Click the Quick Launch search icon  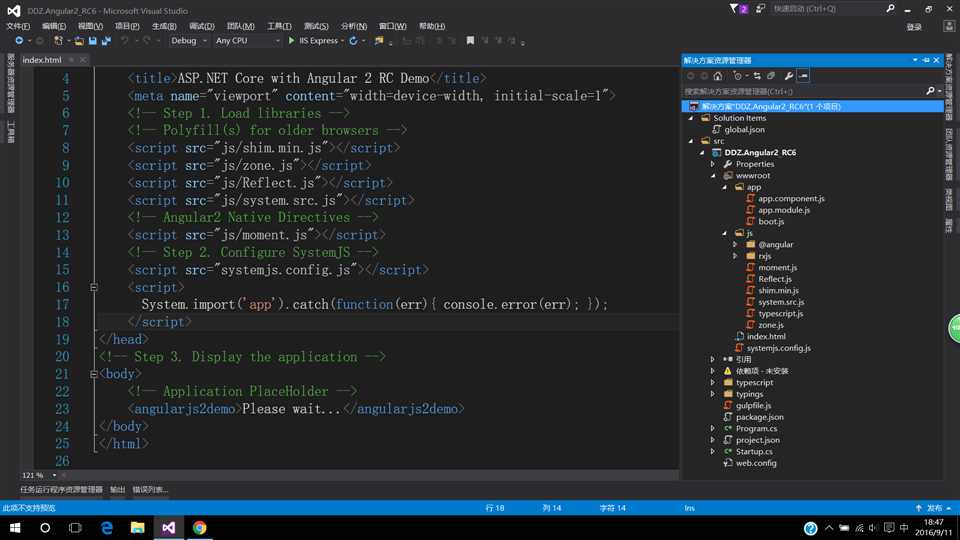click(x=890, y=9)
